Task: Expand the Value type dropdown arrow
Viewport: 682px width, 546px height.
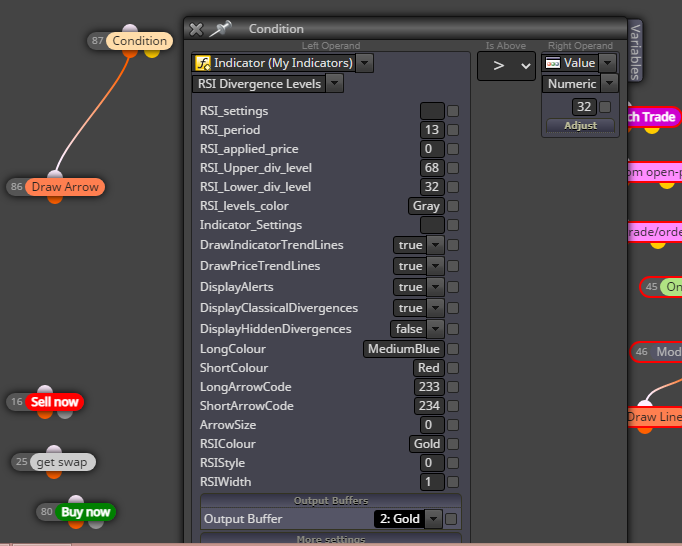Action: [607, 63]
